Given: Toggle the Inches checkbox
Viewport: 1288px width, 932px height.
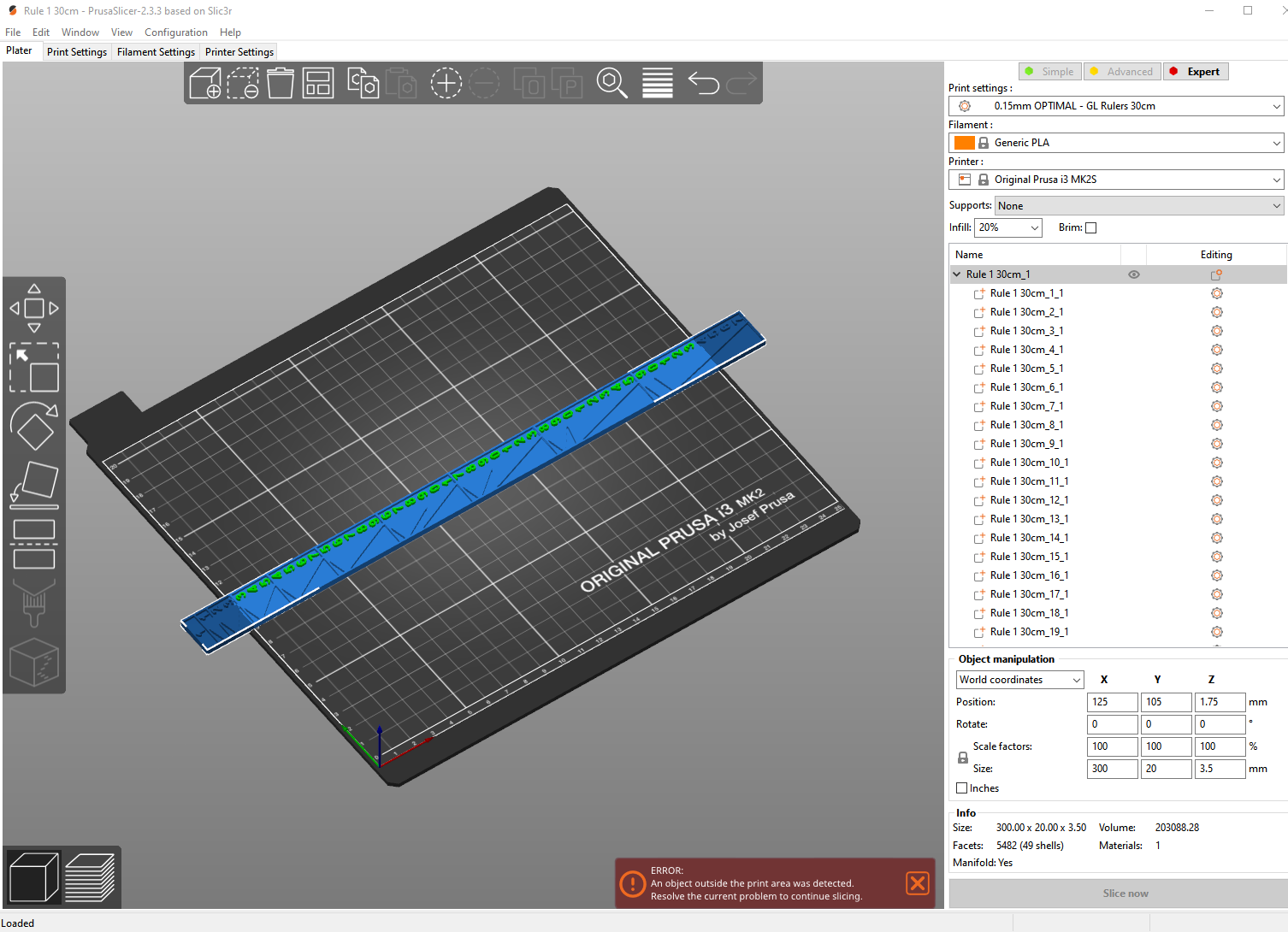Looking at the screenshot, I should pos(962,788).
